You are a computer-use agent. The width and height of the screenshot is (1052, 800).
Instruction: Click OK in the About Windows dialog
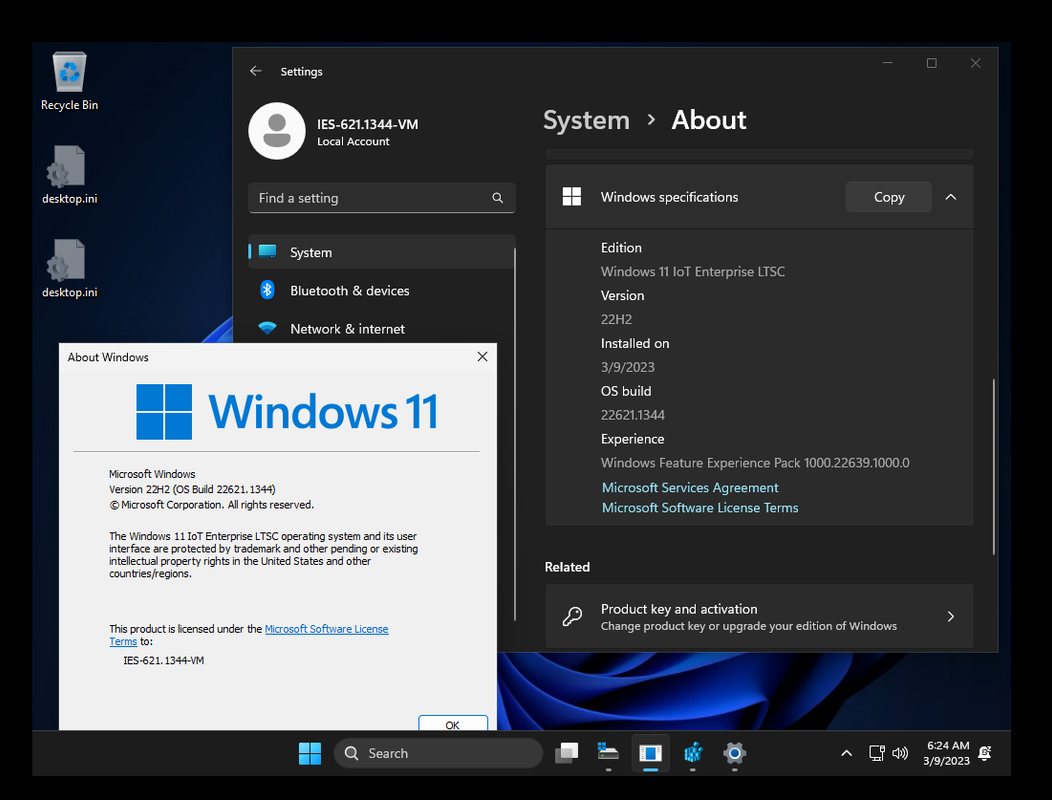coord(453,723)
